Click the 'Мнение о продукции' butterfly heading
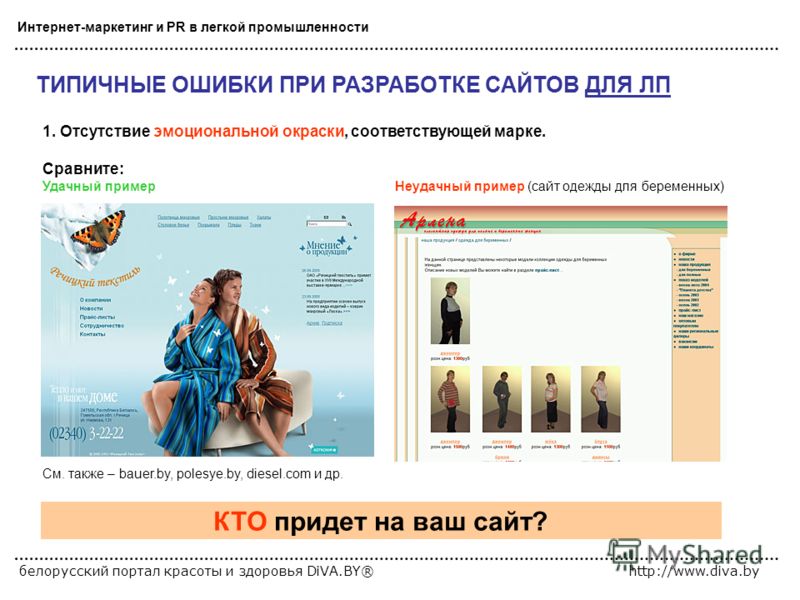Viewport: 800px width, 600px height. coord(328,247)
